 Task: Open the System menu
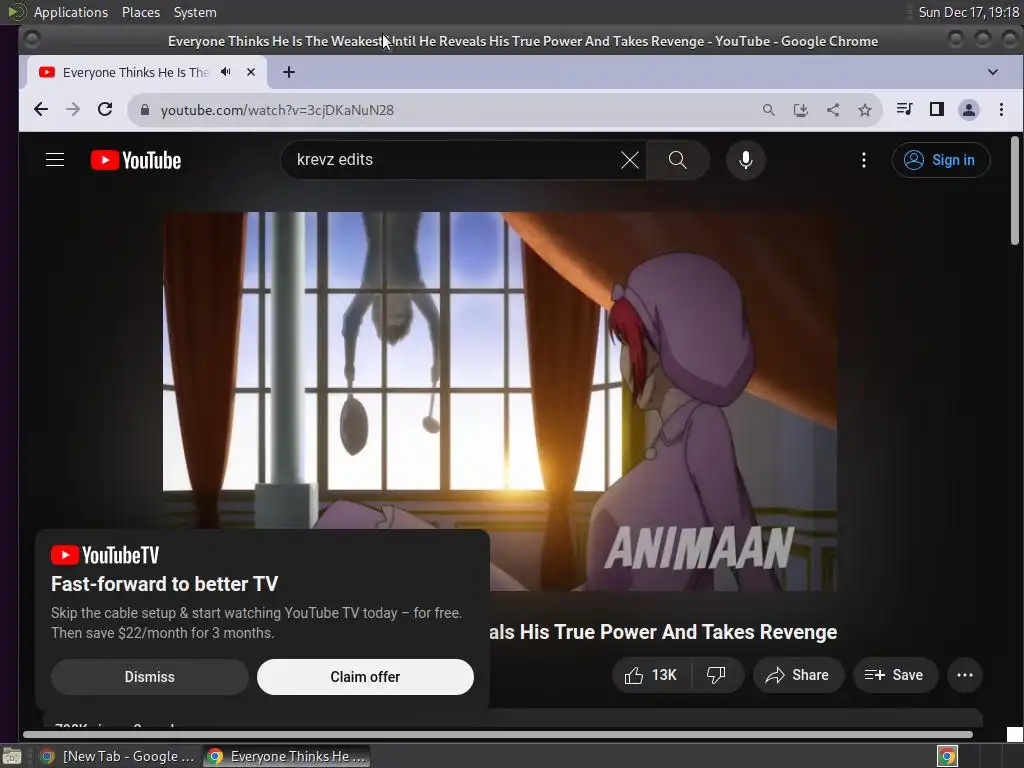tap(195, 12)
